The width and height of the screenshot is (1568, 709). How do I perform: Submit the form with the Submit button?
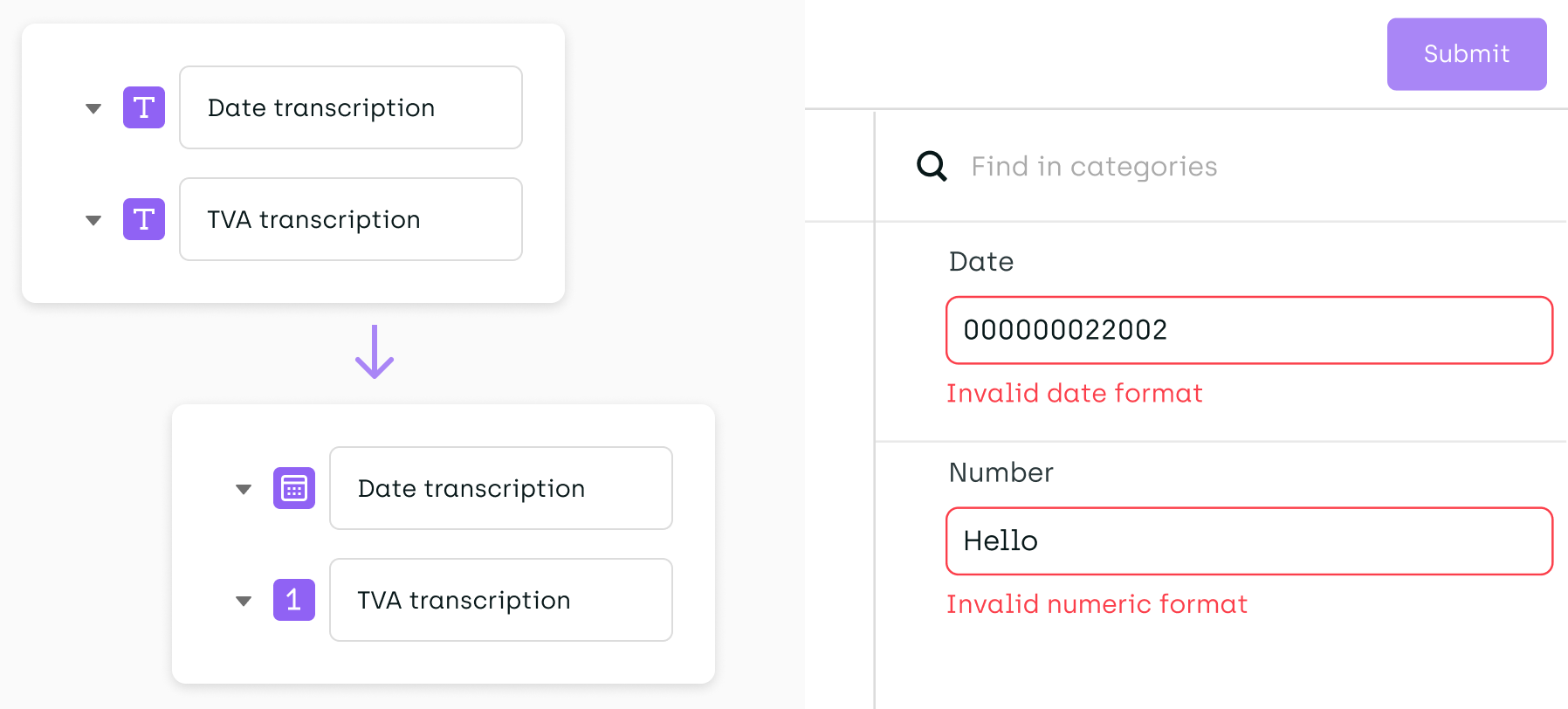click(x=1467, y=54)
